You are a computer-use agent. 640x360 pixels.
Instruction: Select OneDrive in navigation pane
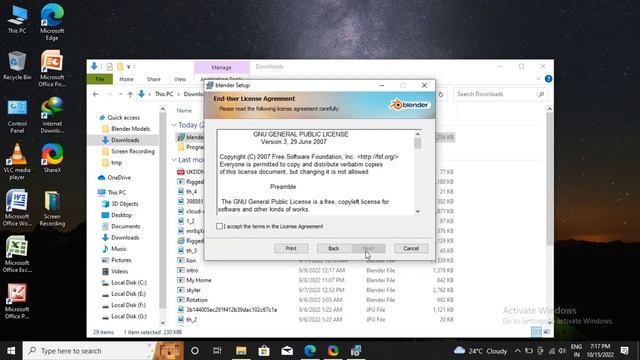pyautogui.click(x=119, y=178)
